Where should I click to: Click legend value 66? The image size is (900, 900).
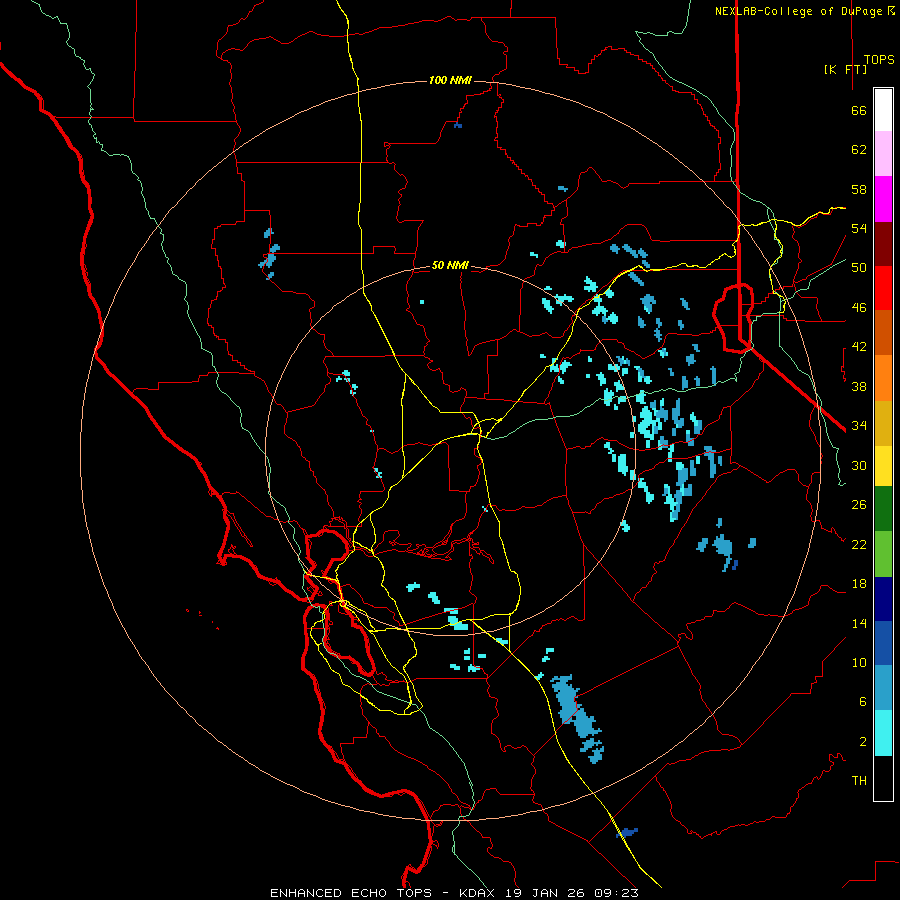[x=859, y=110]
